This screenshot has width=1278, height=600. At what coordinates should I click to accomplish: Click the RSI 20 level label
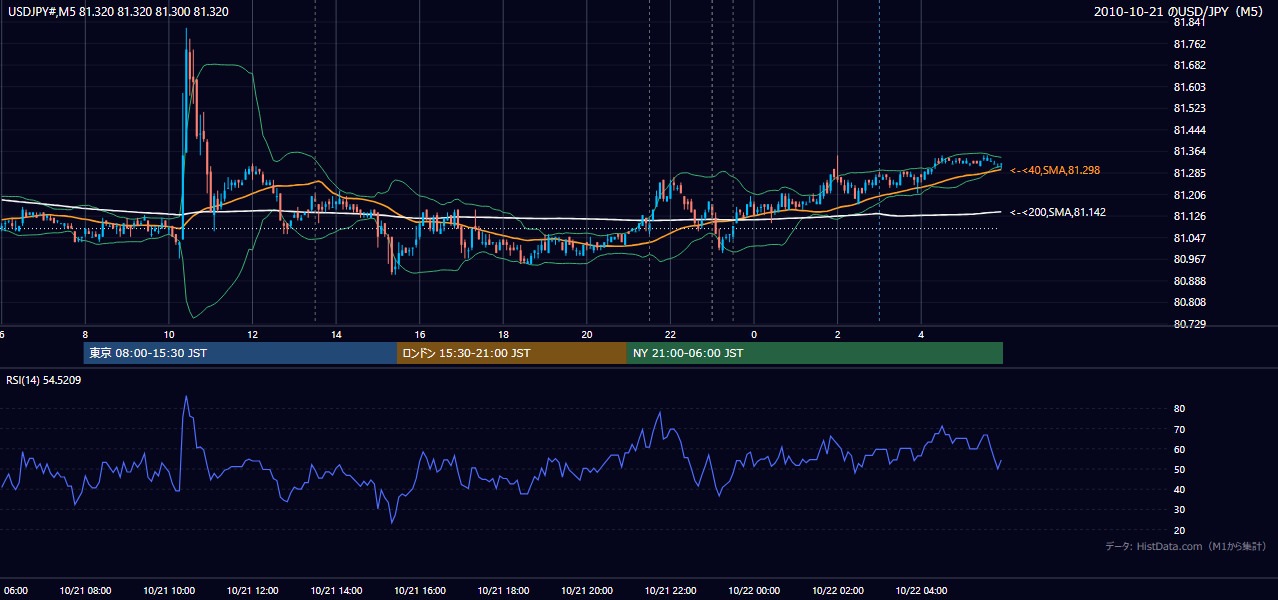point(1180,530)
